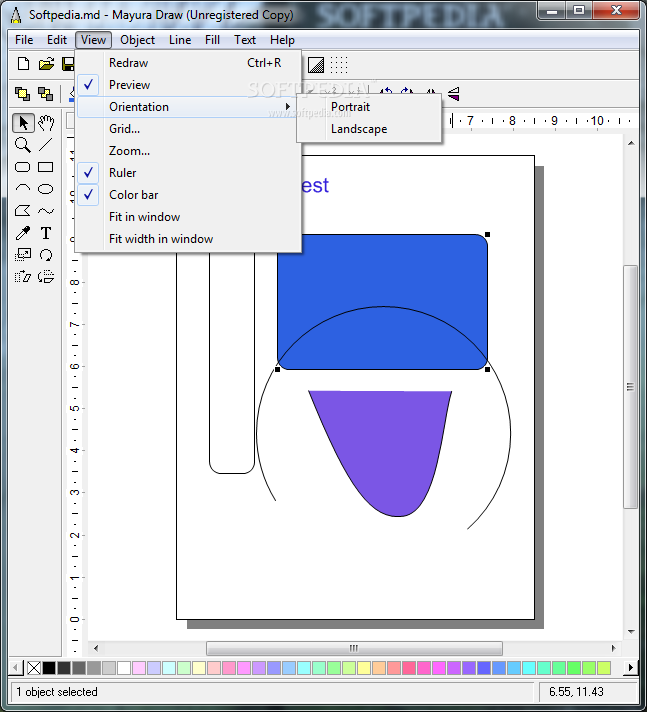Open the Text menu

point(245,40)
